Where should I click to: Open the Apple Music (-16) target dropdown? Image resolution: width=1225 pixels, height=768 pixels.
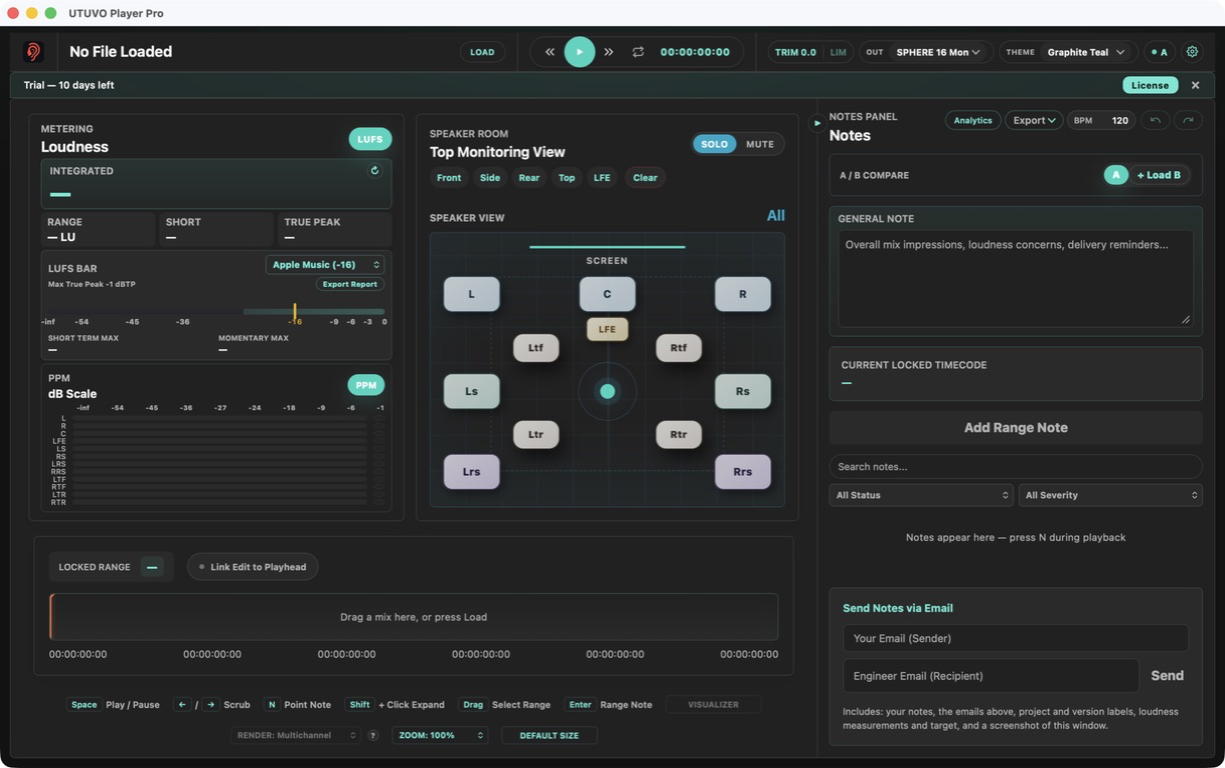(x=325, y=265)
